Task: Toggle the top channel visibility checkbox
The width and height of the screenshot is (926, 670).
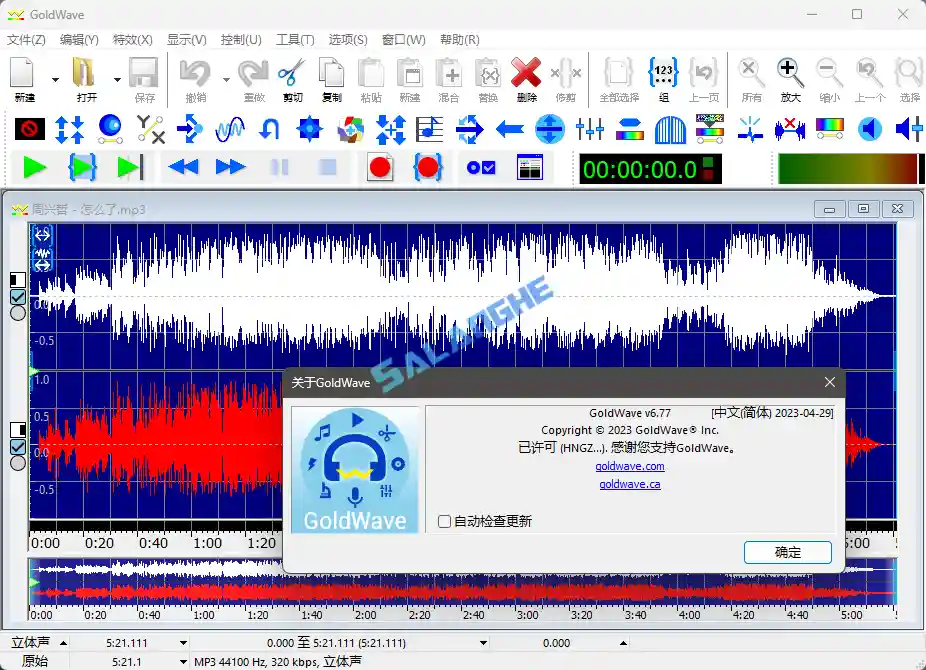Action: tap(17, 296)
